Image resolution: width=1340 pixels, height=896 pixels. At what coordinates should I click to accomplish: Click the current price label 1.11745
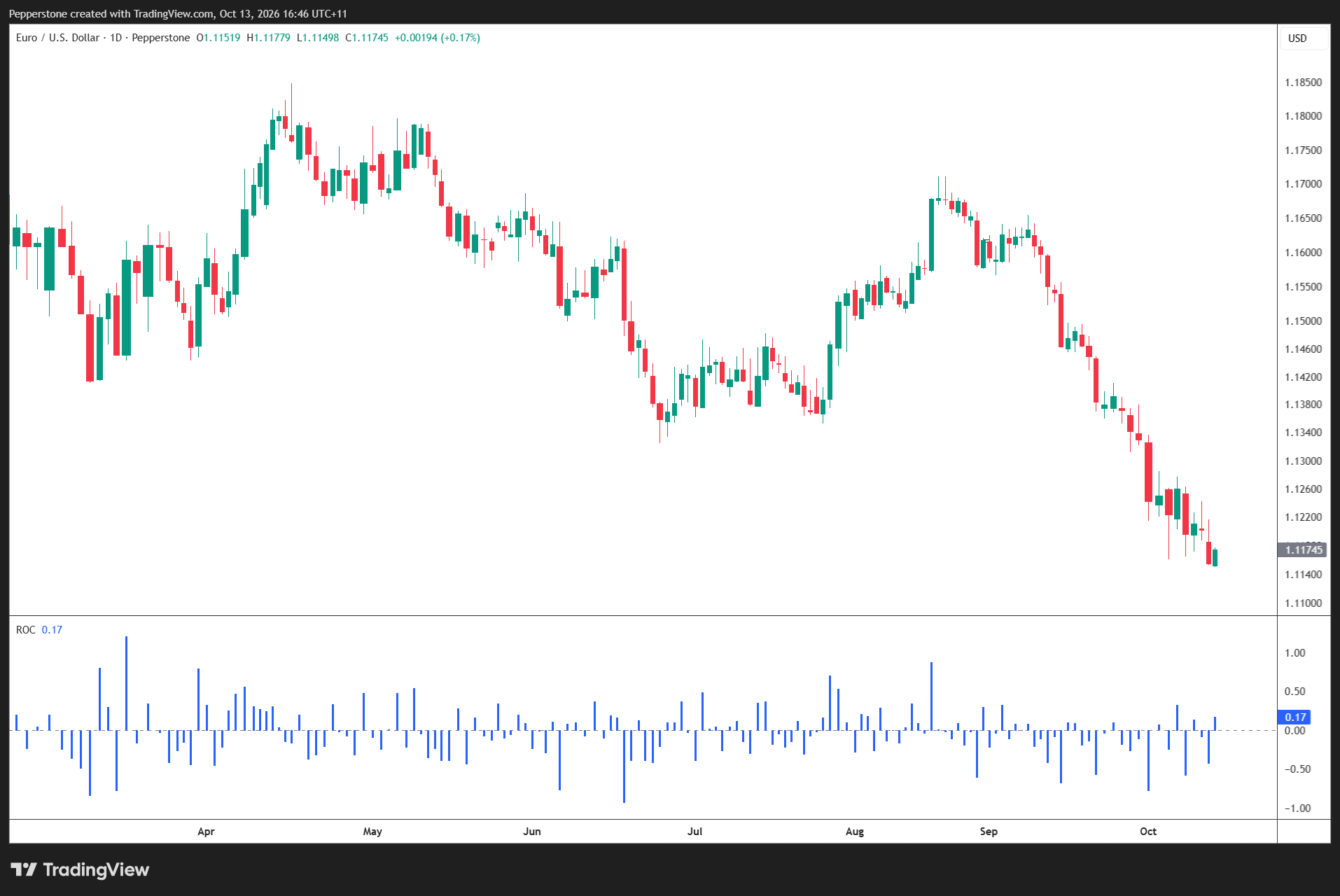pos(1303,550)
